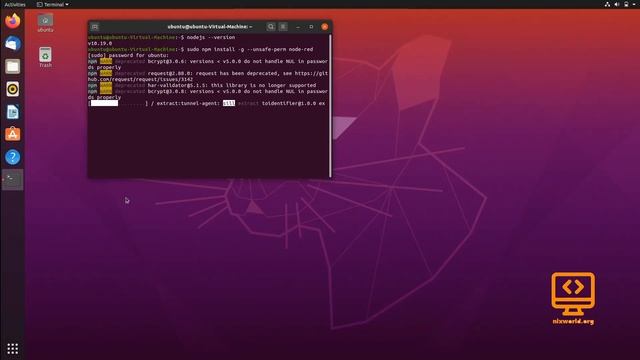The height and width of the screenshot is (360, 640).
Task: Launch LibreOffice Writer from the dock
Action: tap(13, 112)
